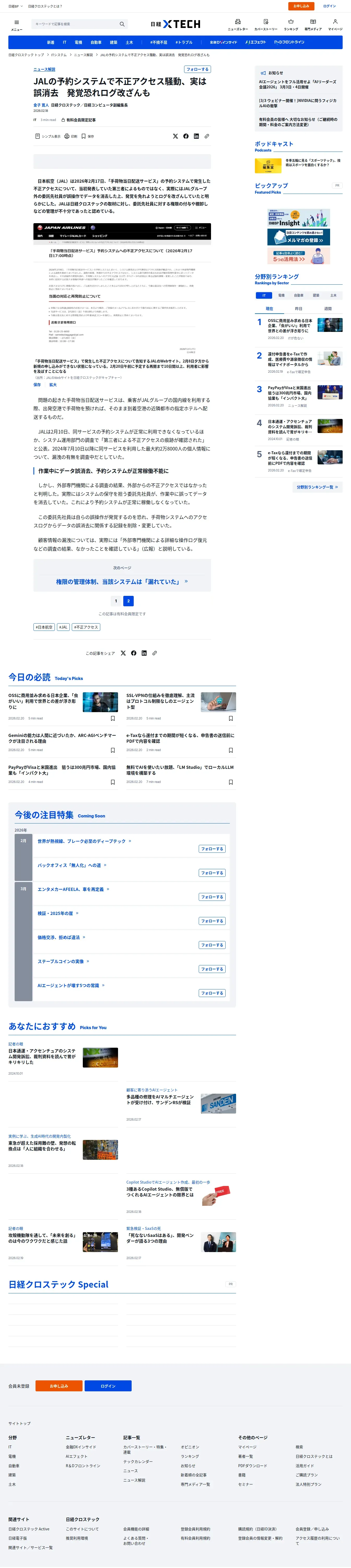The width and height of the screenshot is (351, 1568).
Task: Bookmark the SSL-VPNの仕組み article
Action: coord(231,718)
